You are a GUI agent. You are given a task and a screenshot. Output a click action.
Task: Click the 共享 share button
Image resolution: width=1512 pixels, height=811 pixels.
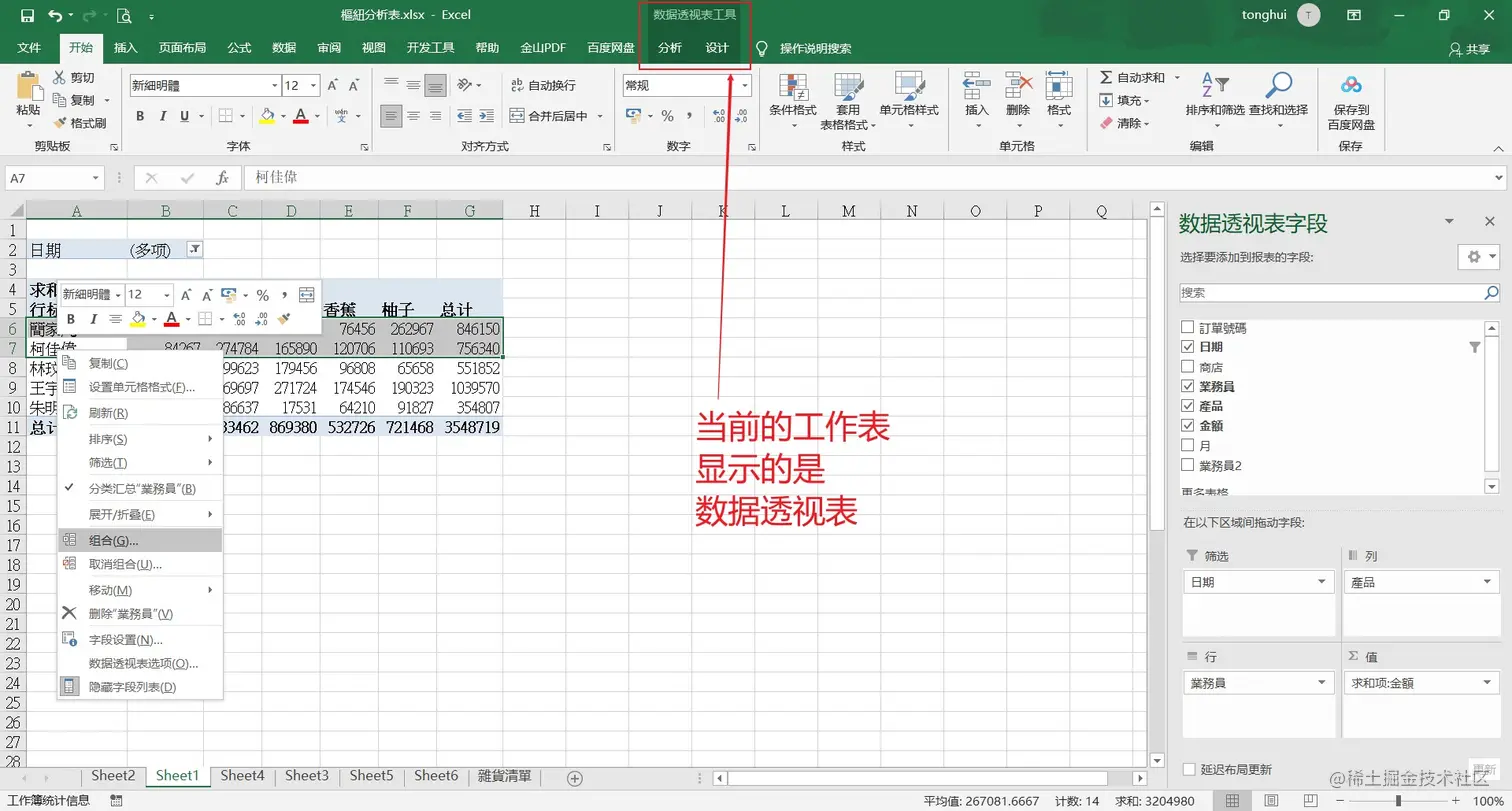[x=1469, y=49]
